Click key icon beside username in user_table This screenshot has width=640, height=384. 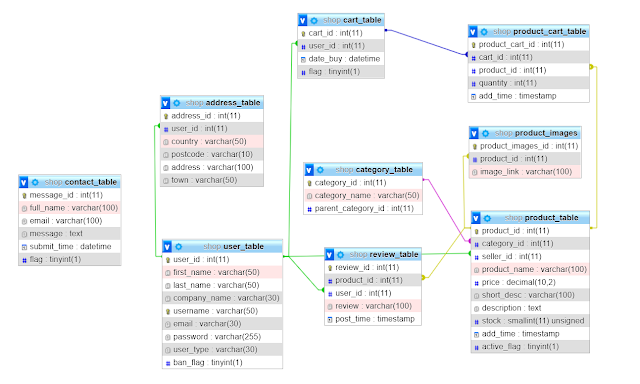tap(168, 311)
